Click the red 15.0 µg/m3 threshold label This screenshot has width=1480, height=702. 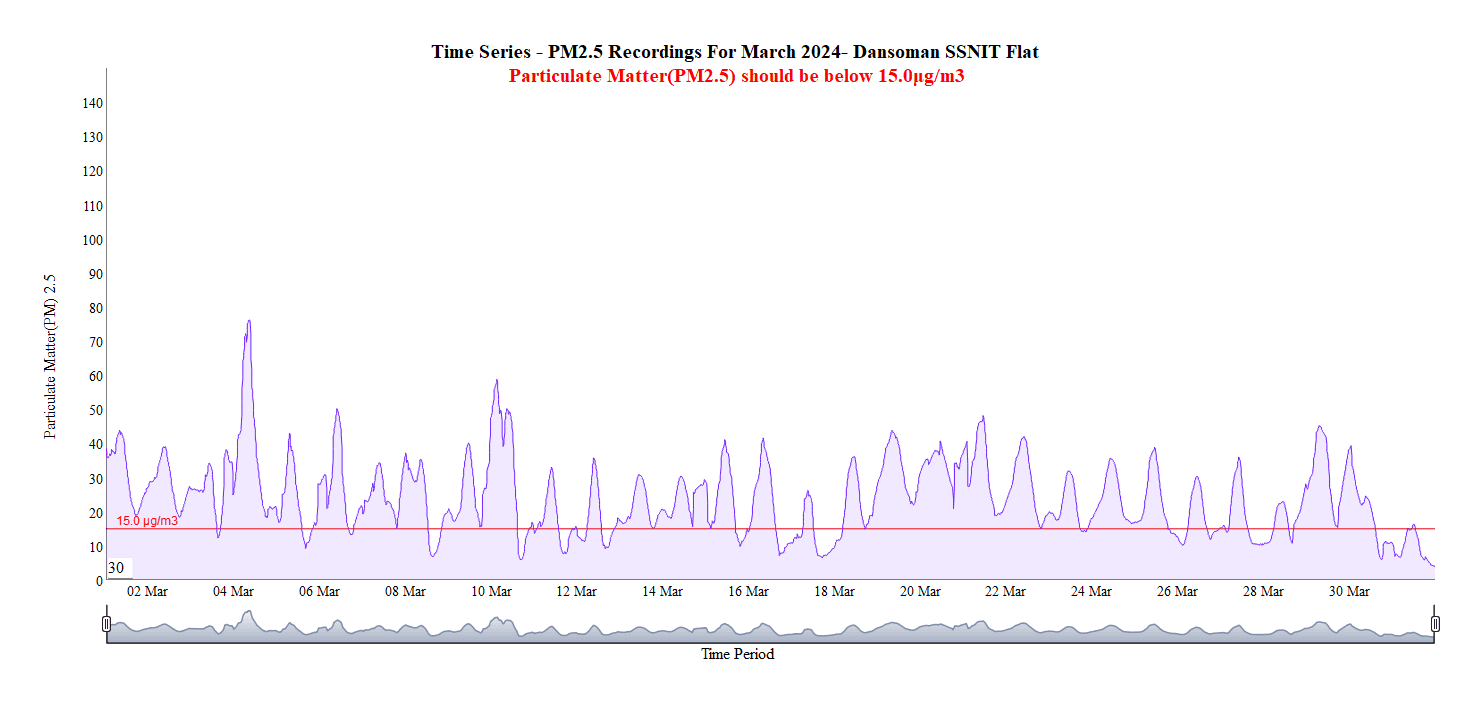tap(147, 521)
